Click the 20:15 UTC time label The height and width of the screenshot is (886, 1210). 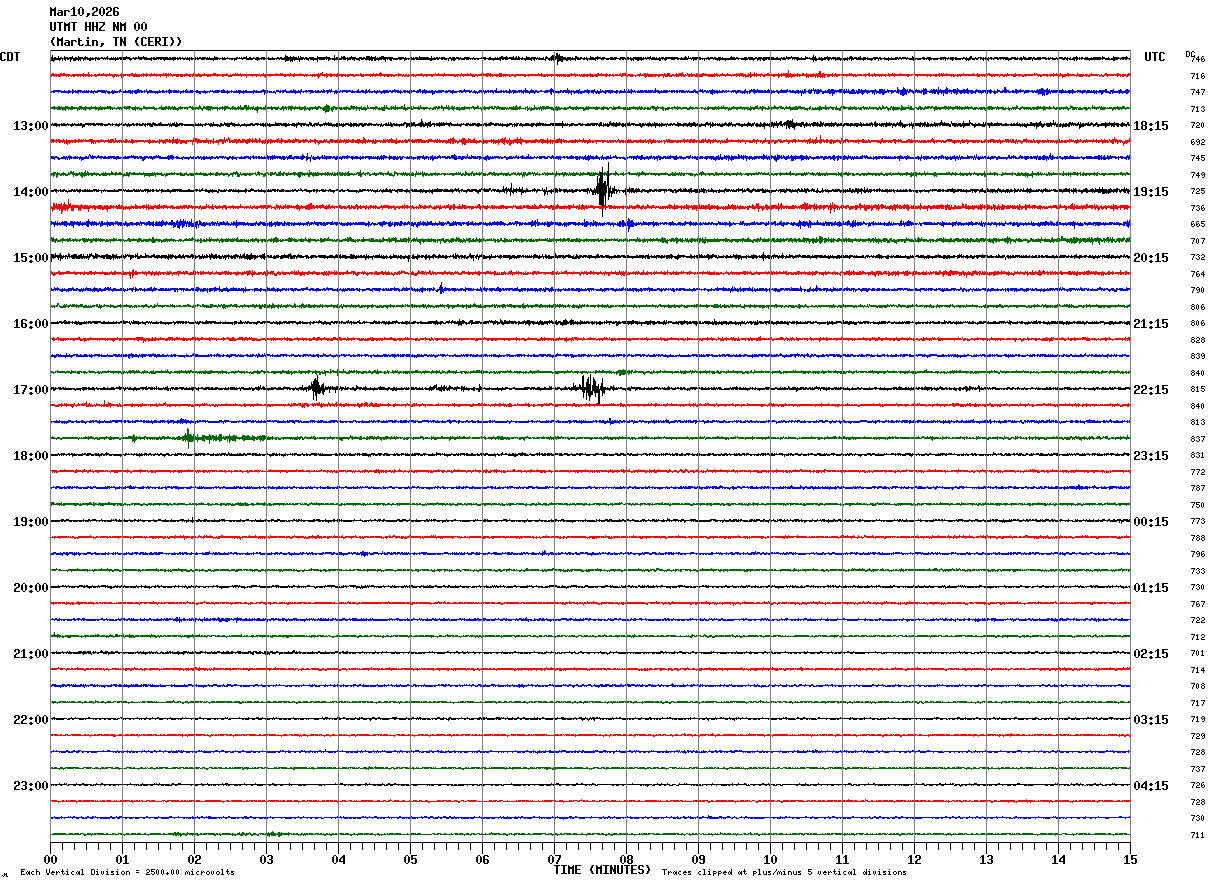pyautogui.click(x=1151, y=258)
